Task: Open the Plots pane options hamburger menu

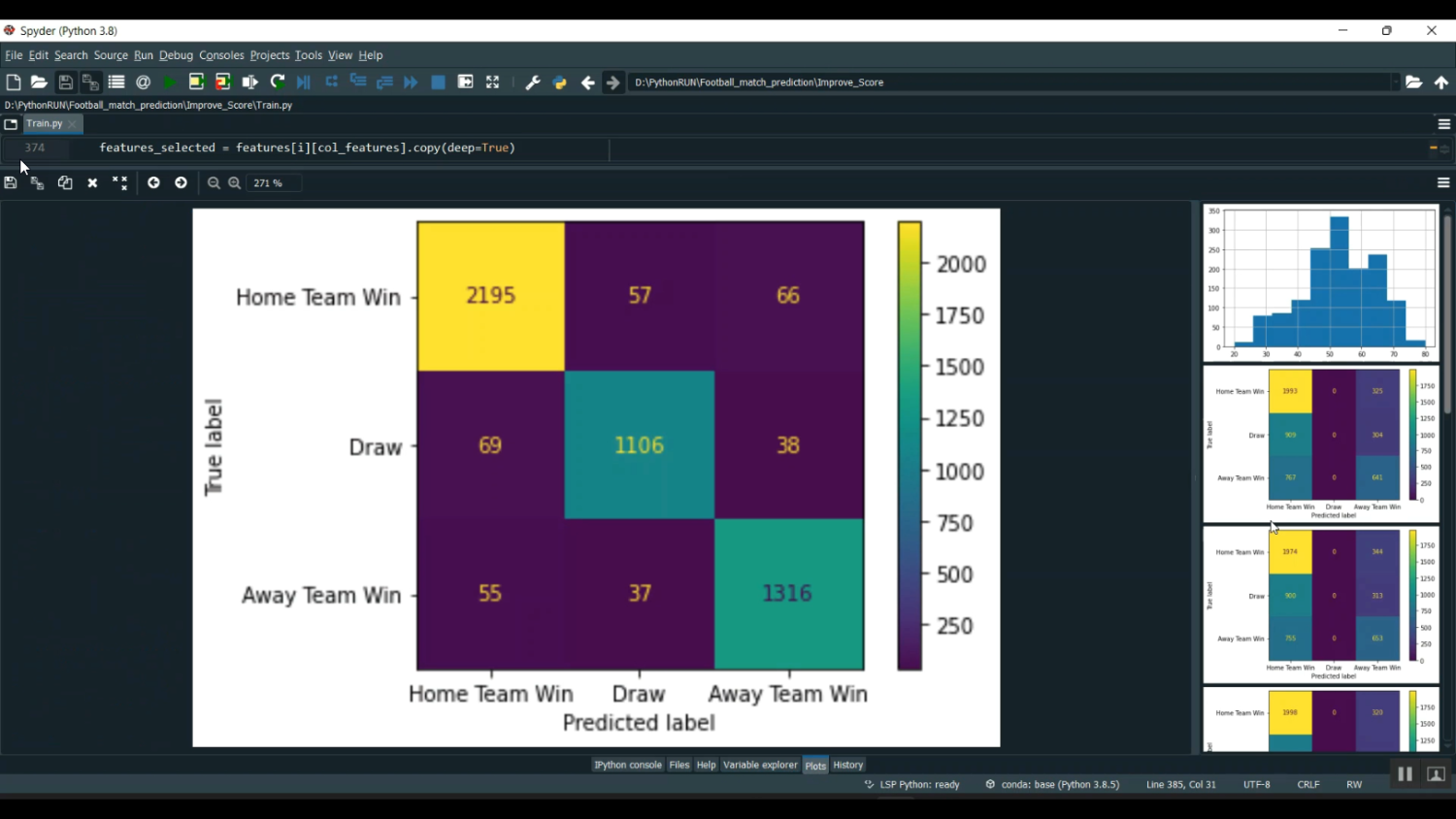Action: point(1443,182)
